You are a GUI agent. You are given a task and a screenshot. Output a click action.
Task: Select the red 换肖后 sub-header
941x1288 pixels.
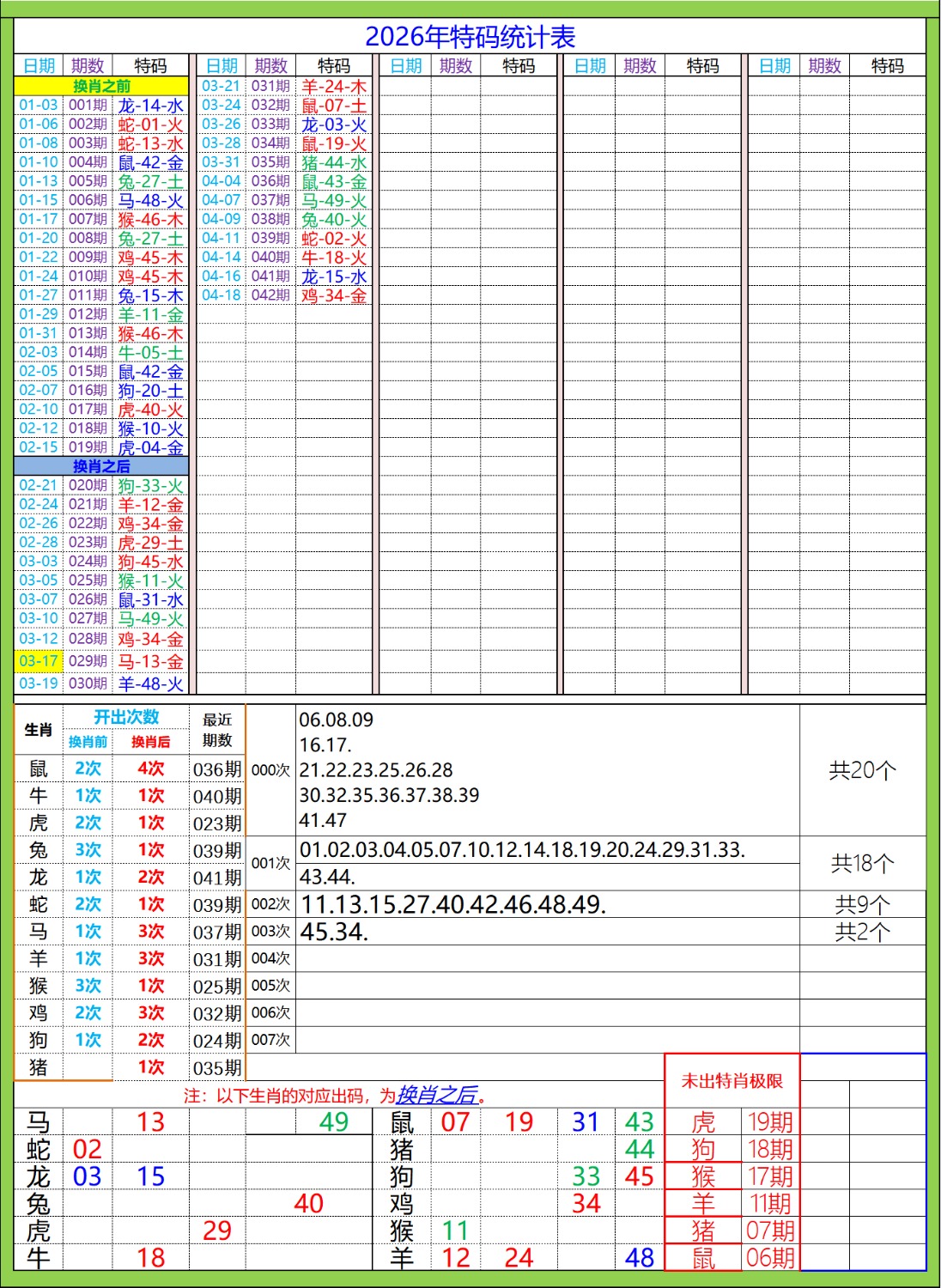pos(150,742)
